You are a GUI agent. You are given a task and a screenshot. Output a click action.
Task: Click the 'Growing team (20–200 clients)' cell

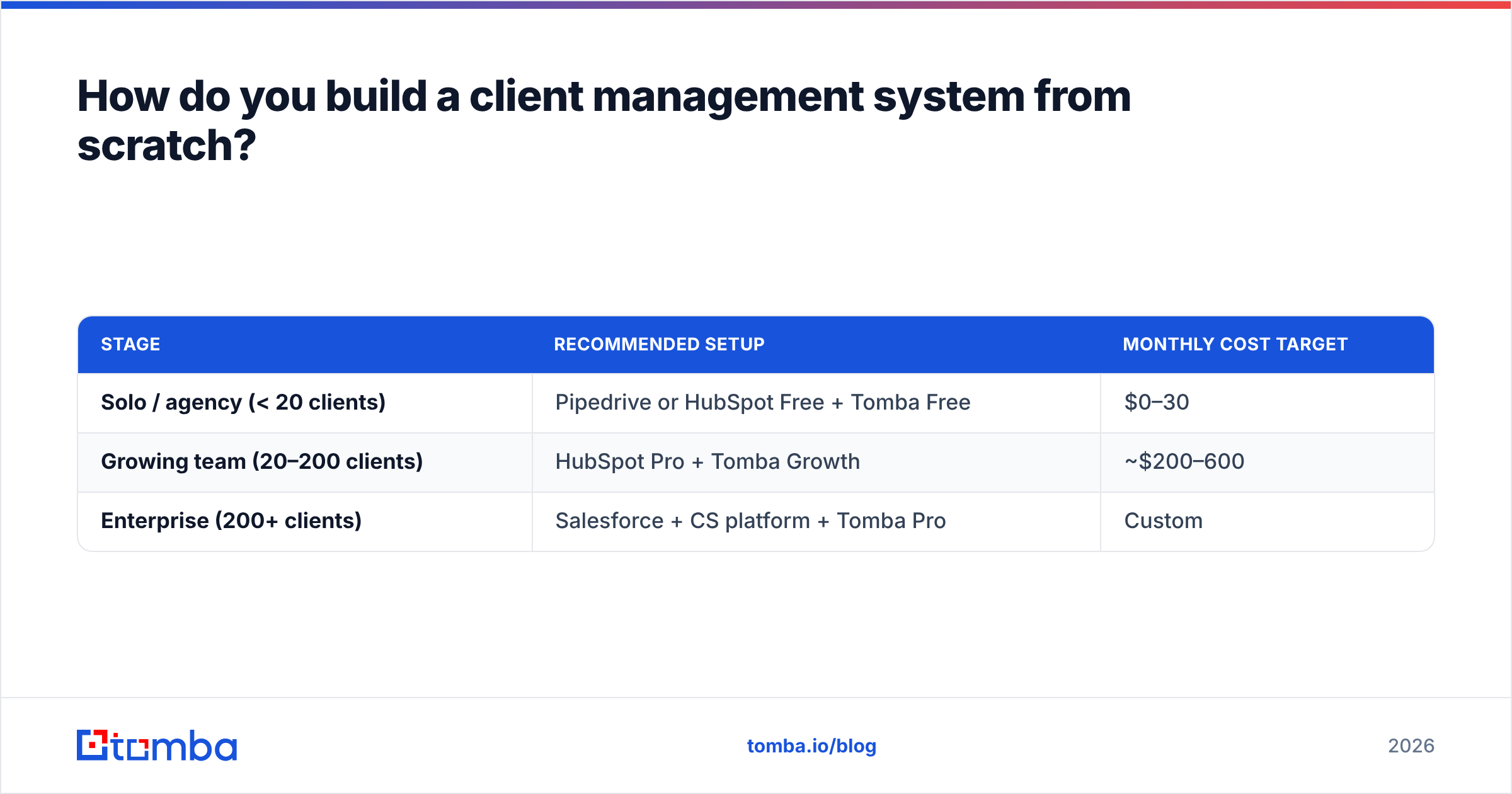[x=305, y=462]
